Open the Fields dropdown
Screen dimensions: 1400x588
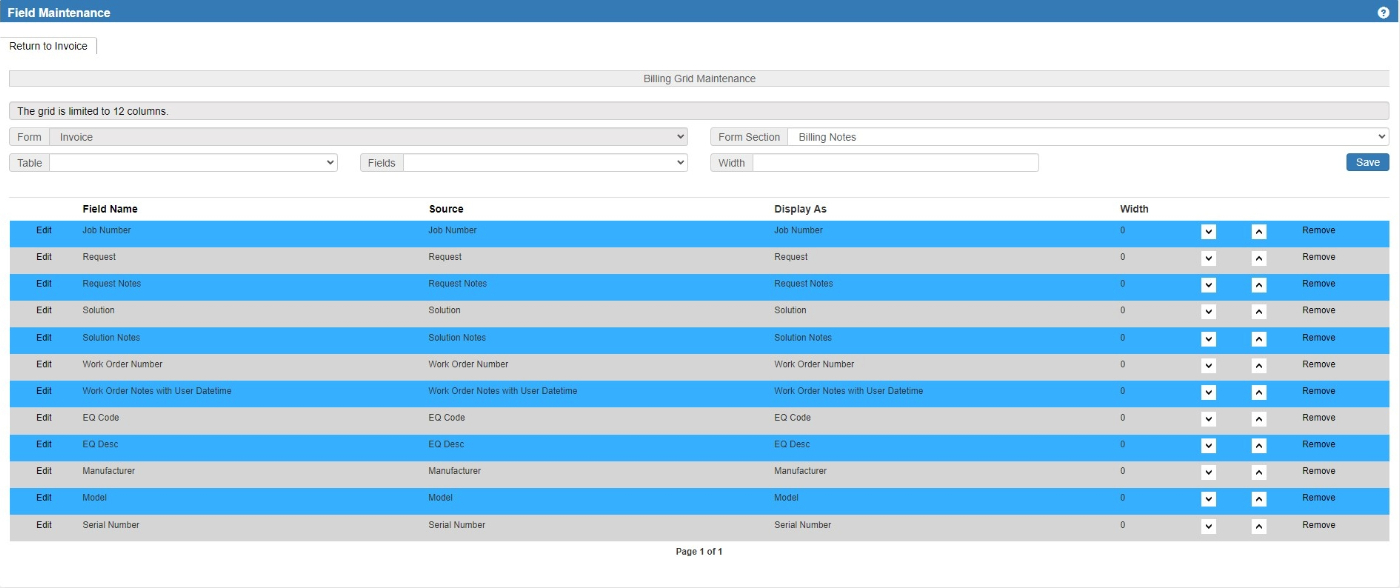(544, 162)
